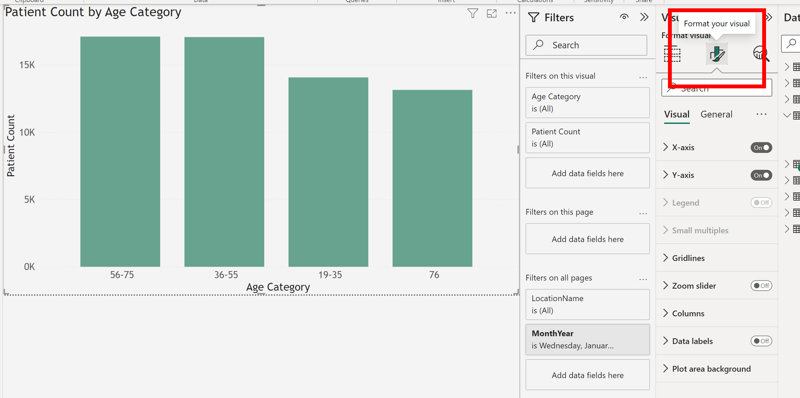Select the 36-55 bar in chart
800x398 pixels.
coord(224,152)
